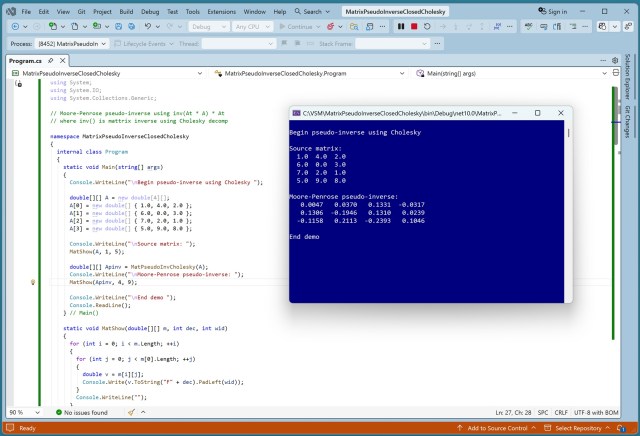Select the Program.cs editor tab
Viewport: 640px width, 436px height.
click(26, 60)
